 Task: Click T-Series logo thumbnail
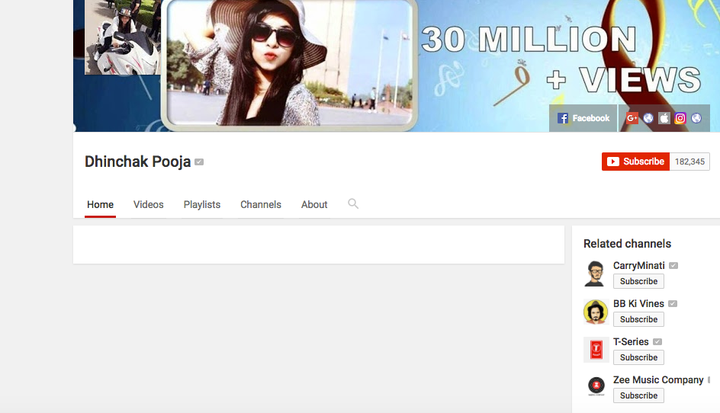click(x=596, y=350)
